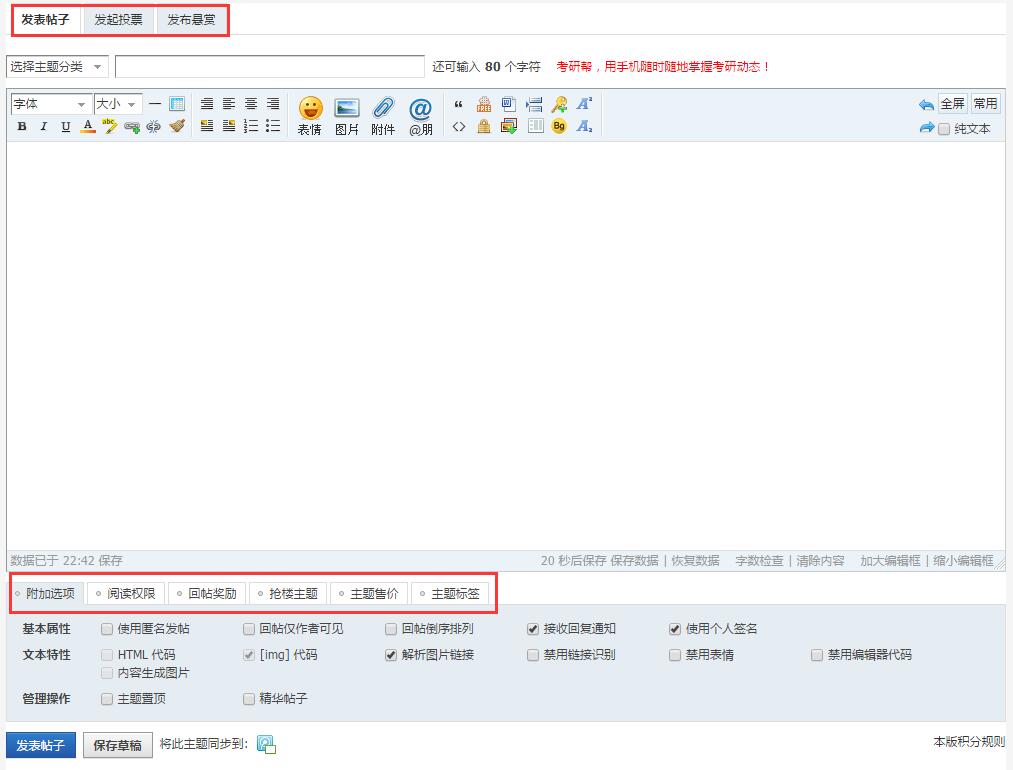Click the 保存草稿 button
Screen dimensions: 1013x770
117,746
